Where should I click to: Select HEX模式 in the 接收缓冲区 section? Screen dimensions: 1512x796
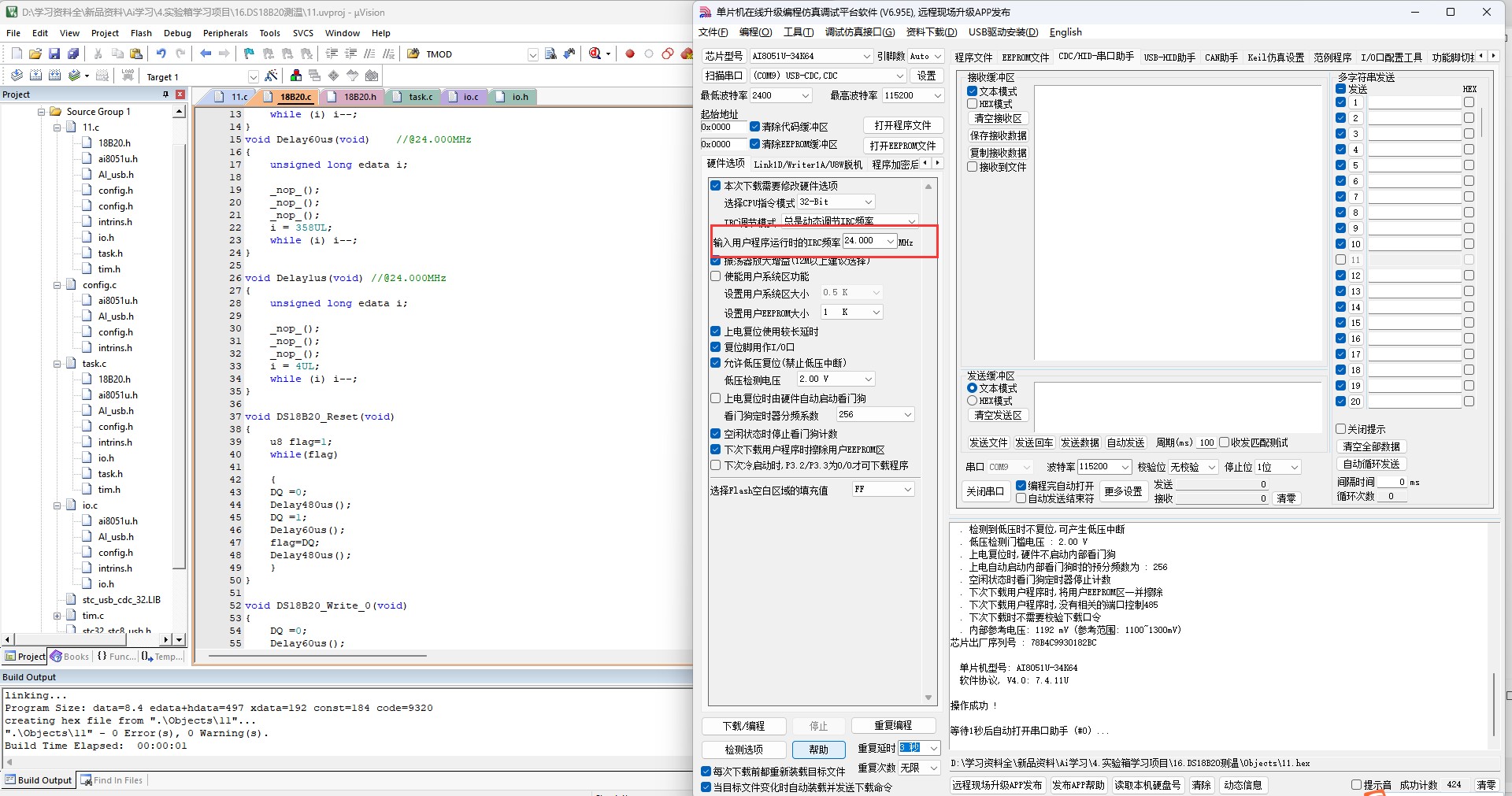[973, 104]
